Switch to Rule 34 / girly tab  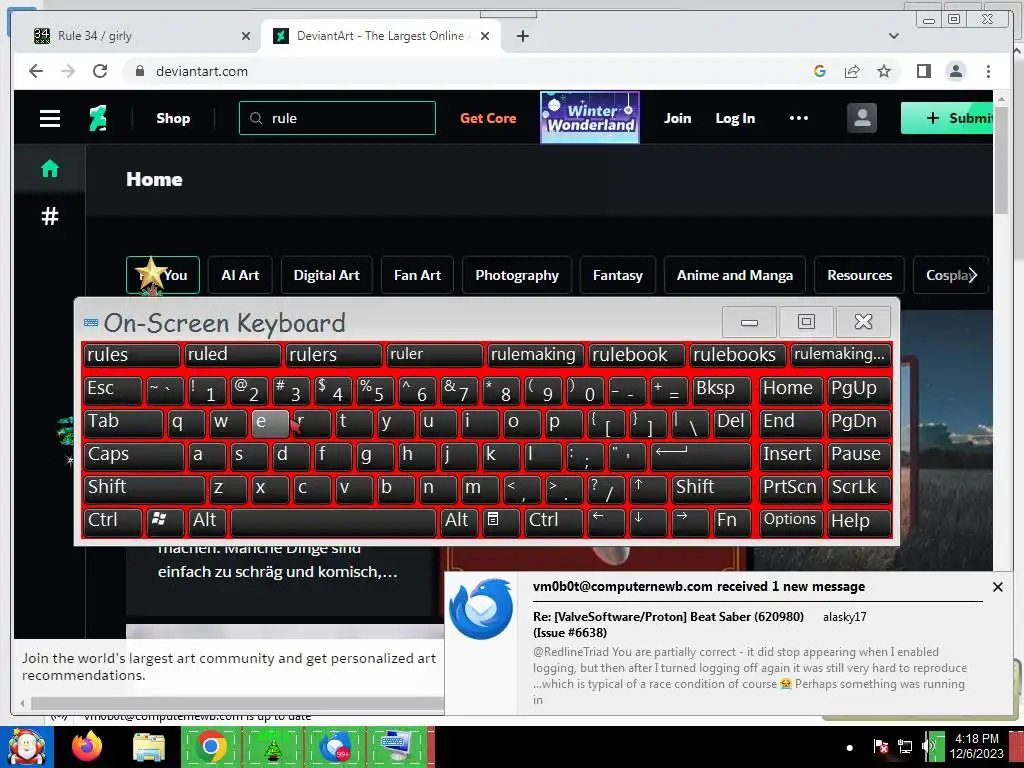tap(142, 36)
